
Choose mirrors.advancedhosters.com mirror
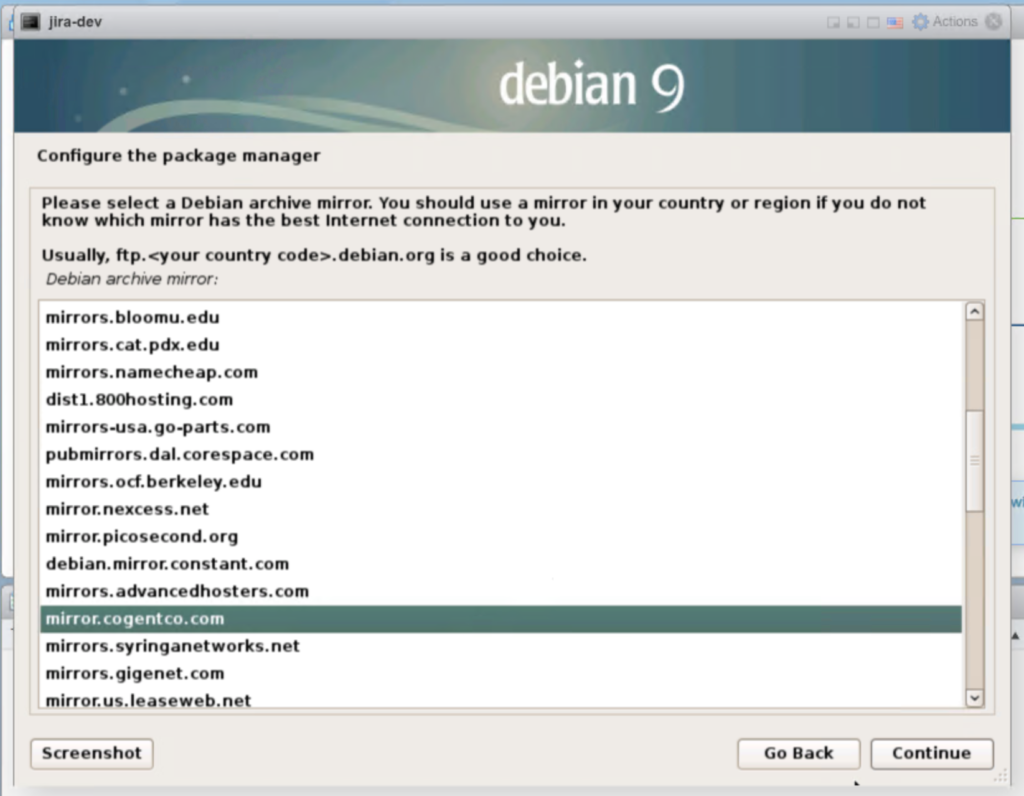(501, 592)
